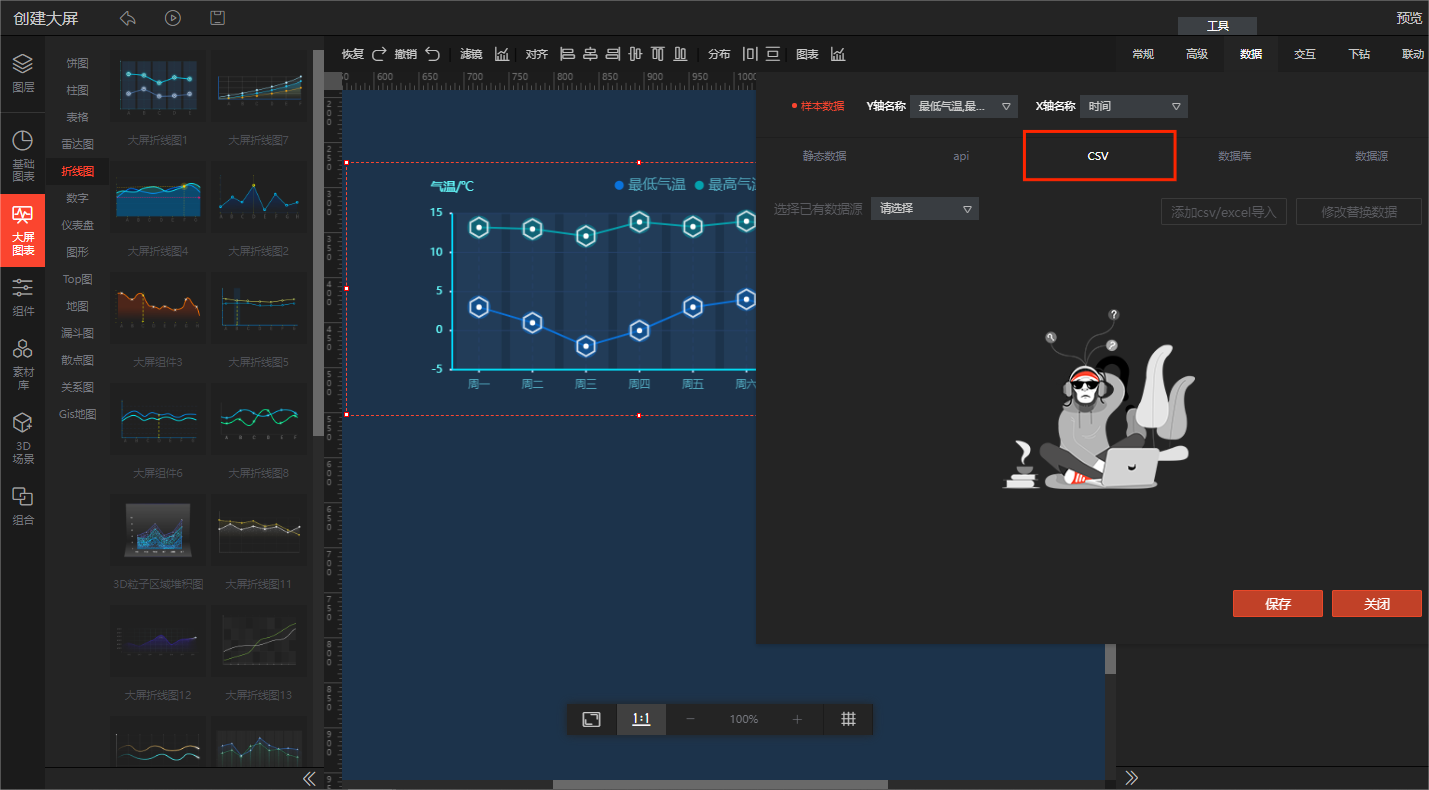Click the 关闭 close button

pos(1377,604)
